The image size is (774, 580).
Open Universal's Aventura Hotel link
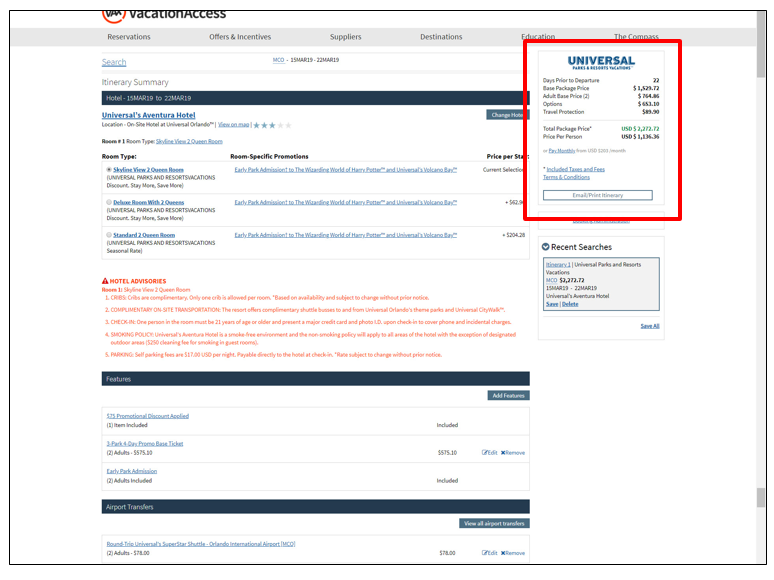[x=149, y=115]
